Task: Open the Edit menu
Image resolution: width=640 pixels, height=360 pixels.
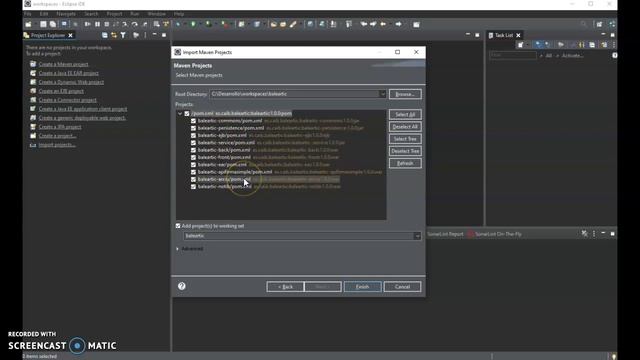Action: (x=44, y=14)
